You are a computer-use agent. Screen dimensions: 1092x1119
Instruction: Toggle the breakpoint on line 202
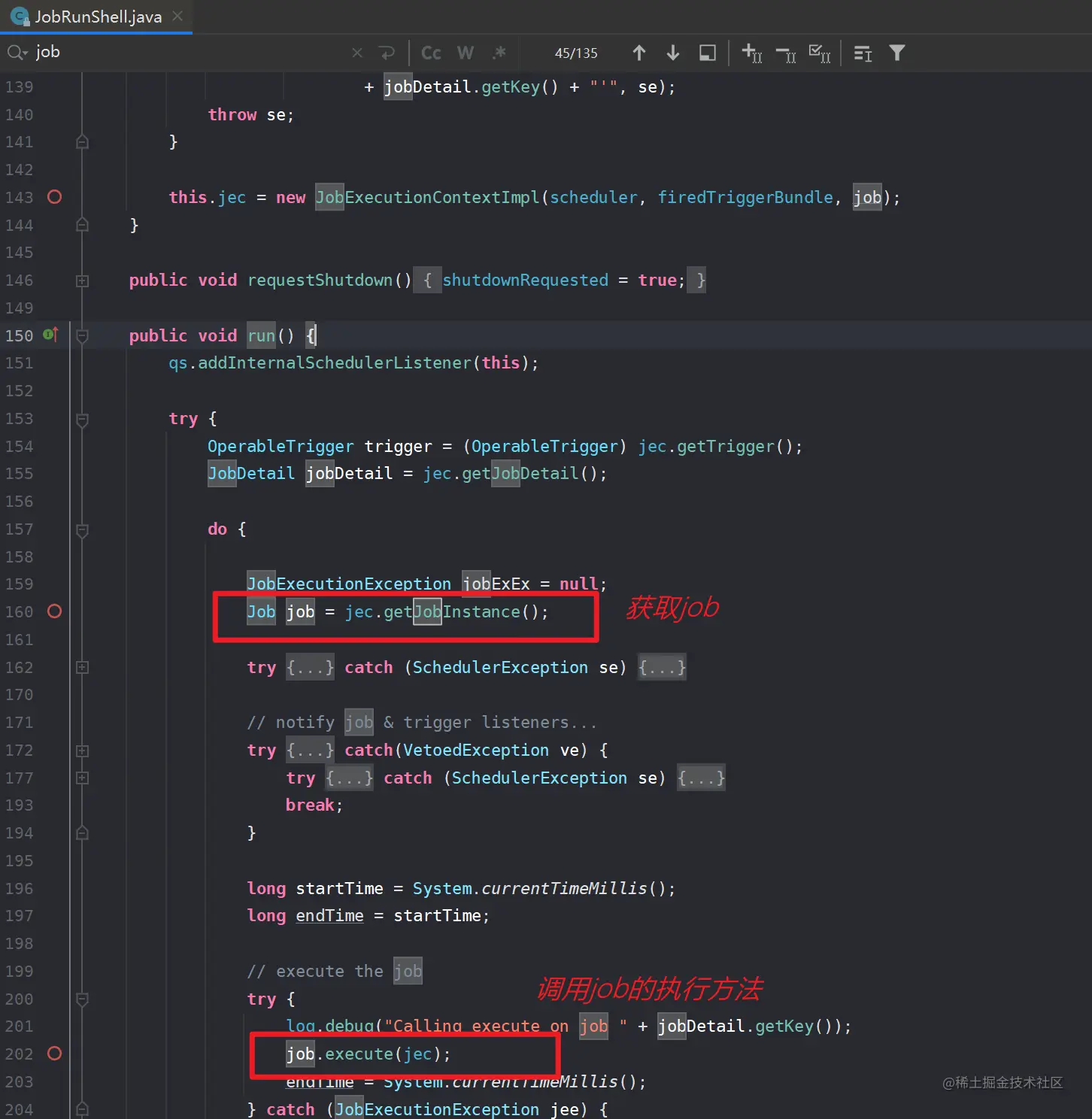(54, 1054)
